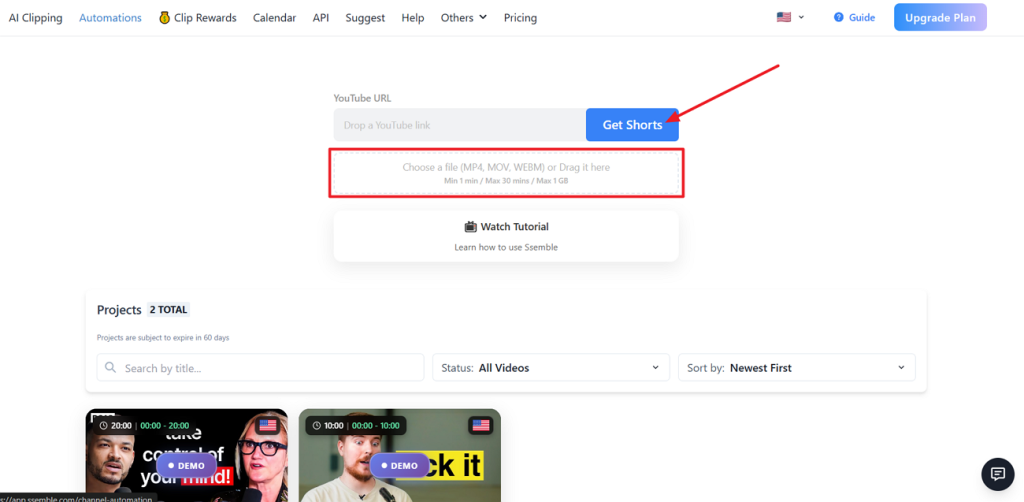Open the Watch Tutorial card
The image size is (1024, 502).
coord(506,236)
